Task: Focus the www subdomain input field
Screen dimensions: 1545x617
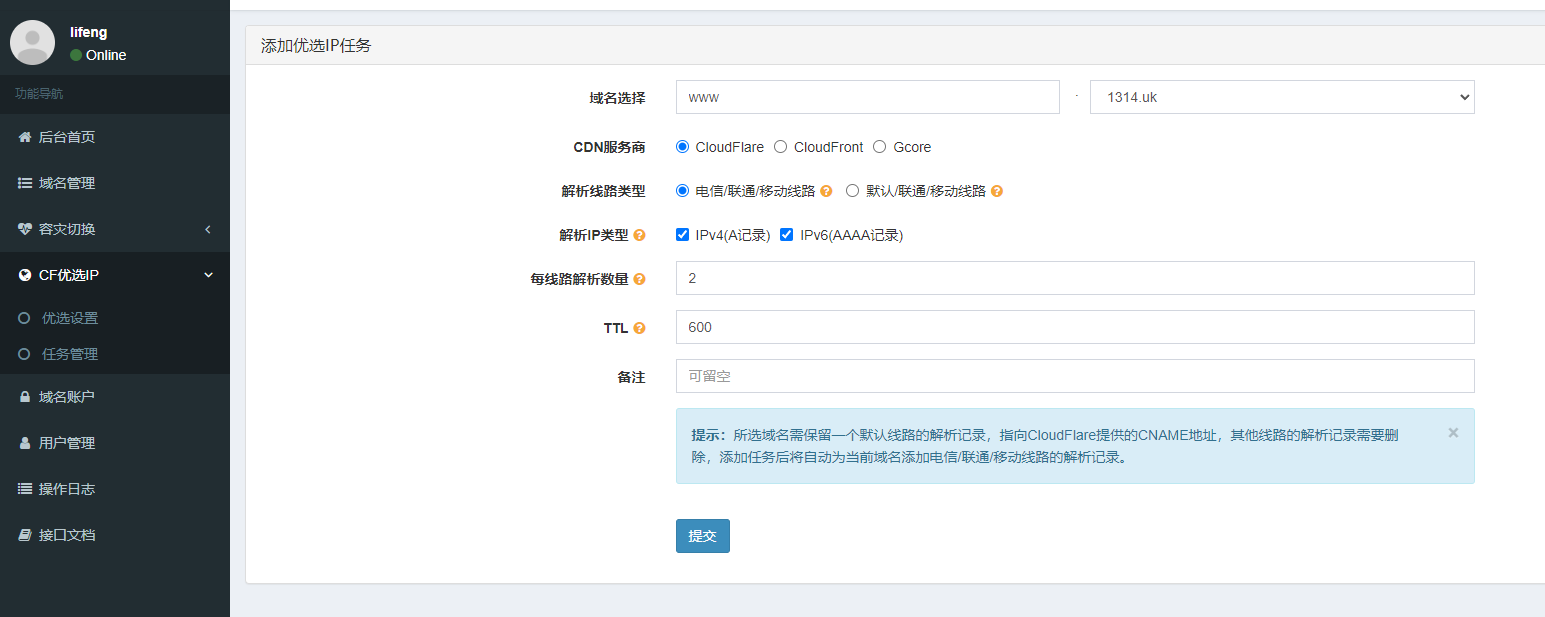Action: click(867, 97)
